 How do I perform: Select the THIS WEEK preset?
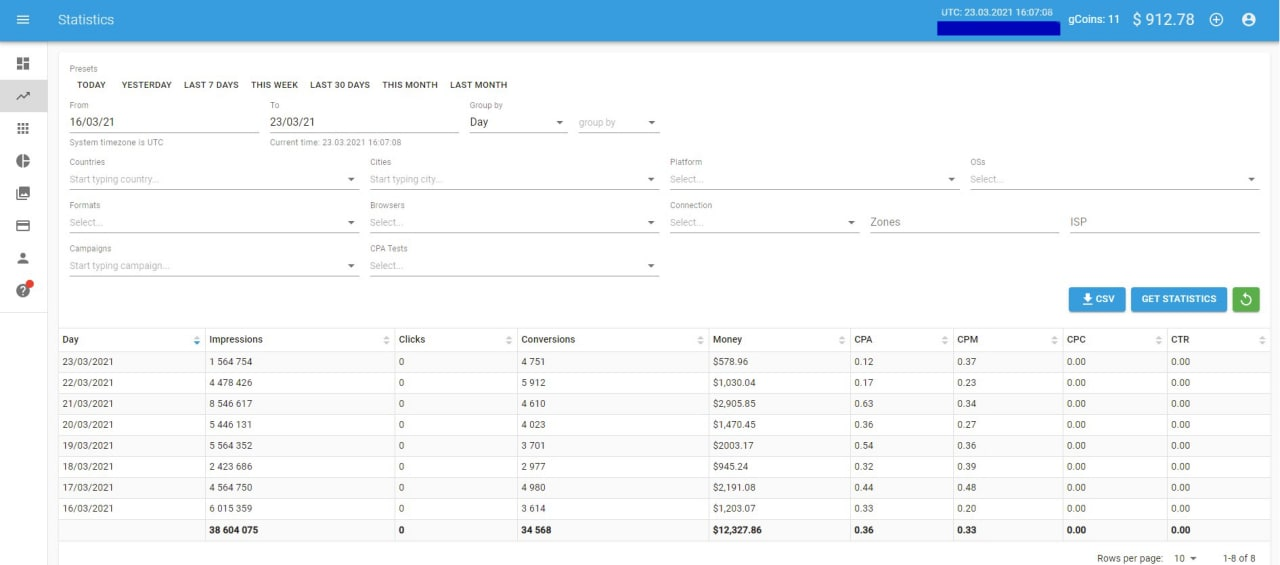coord(274,85)
